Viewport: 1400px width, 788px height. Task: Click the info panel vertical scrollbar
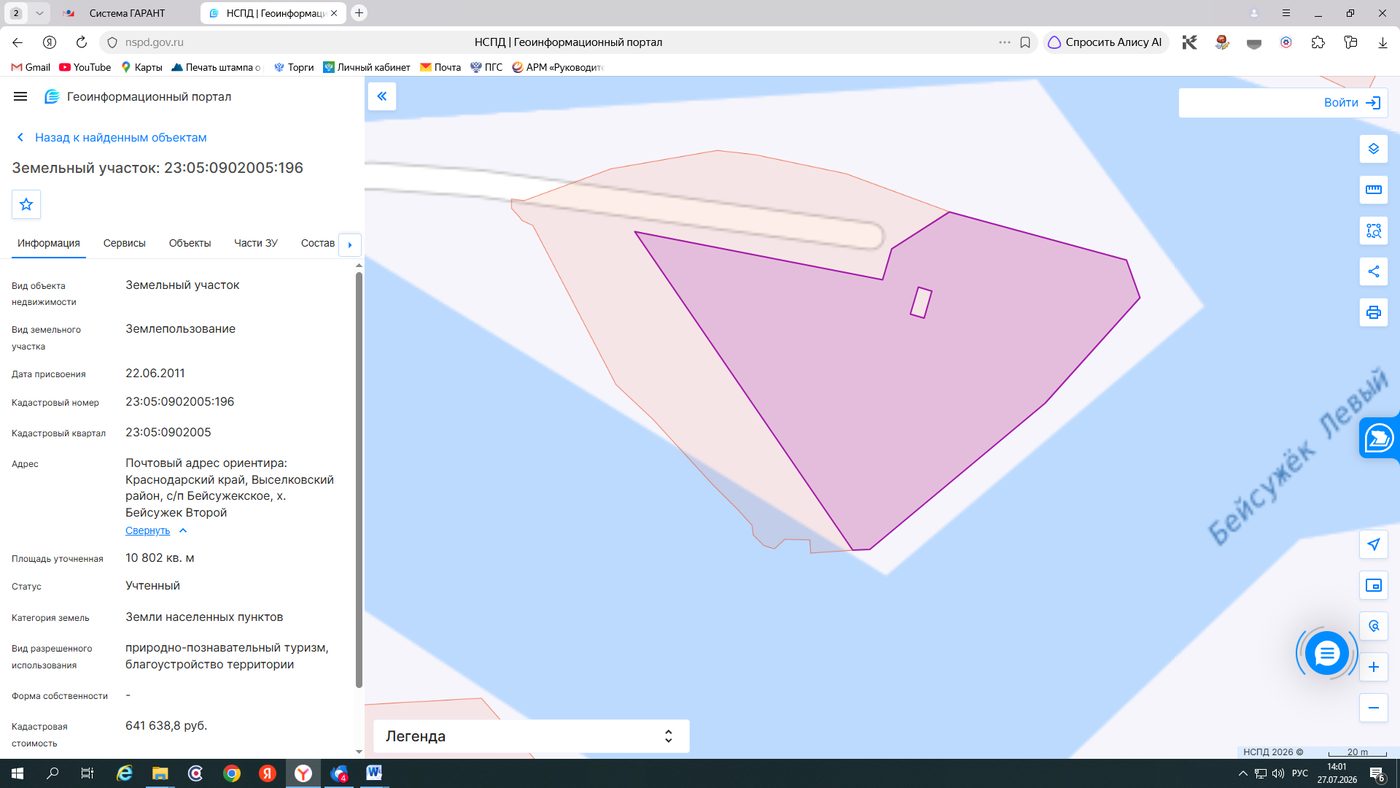coord(359,480)
